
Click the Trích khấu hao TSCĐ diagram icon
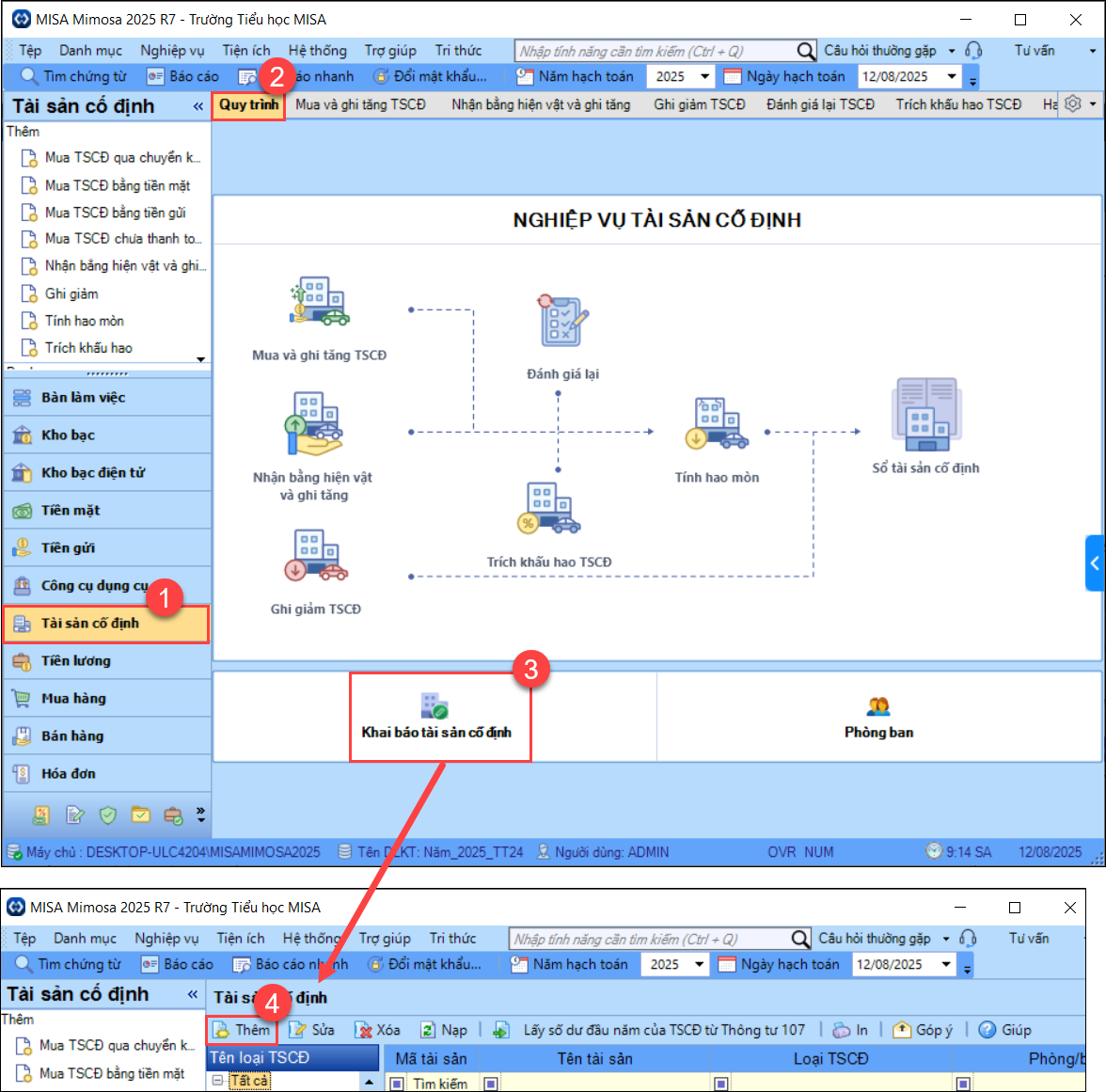[x=549, y=509]
